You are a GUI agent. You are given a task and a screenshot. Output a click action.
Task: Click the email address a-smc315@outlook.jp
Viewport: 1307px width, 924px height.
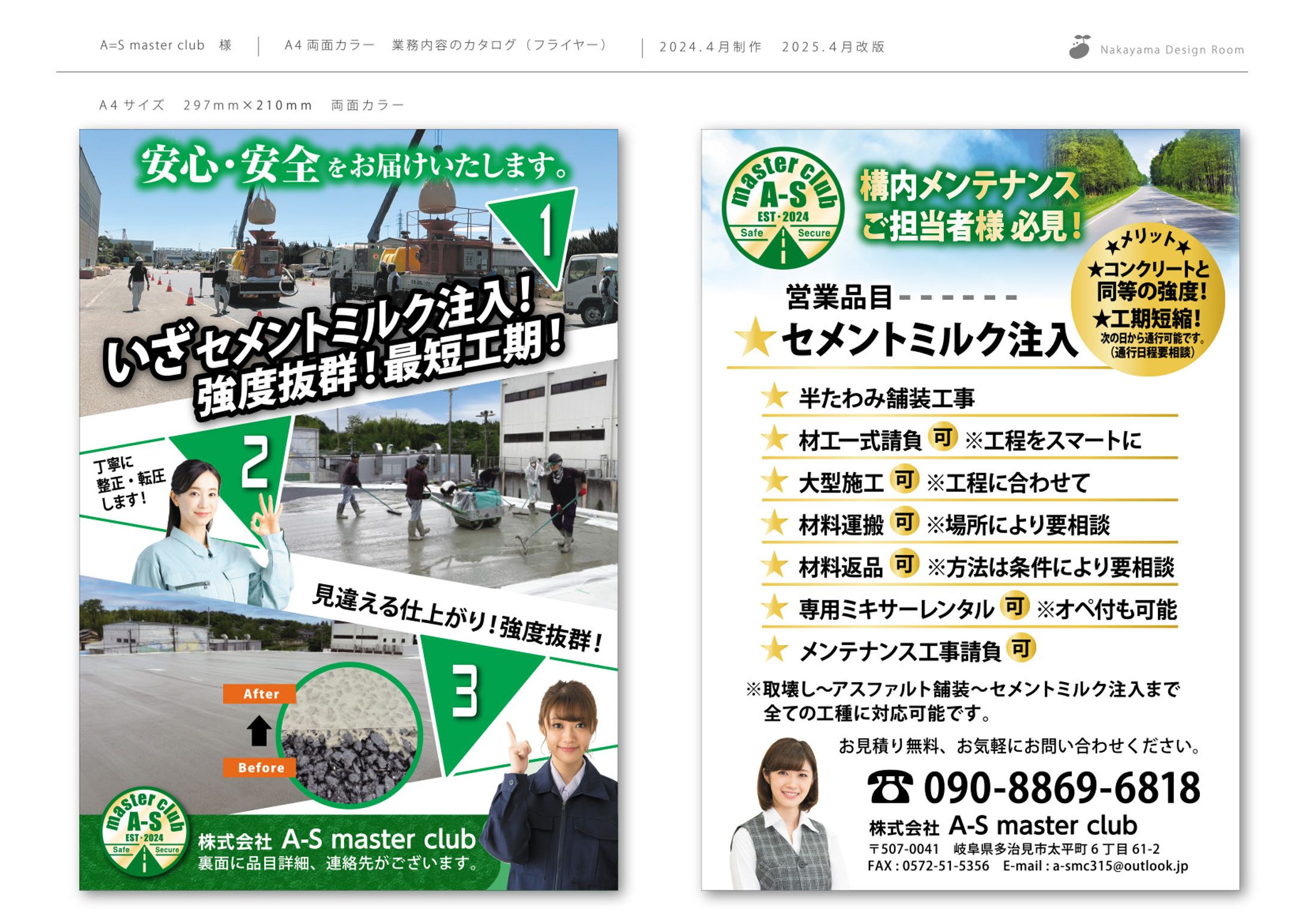click(x=1120, y=866)
